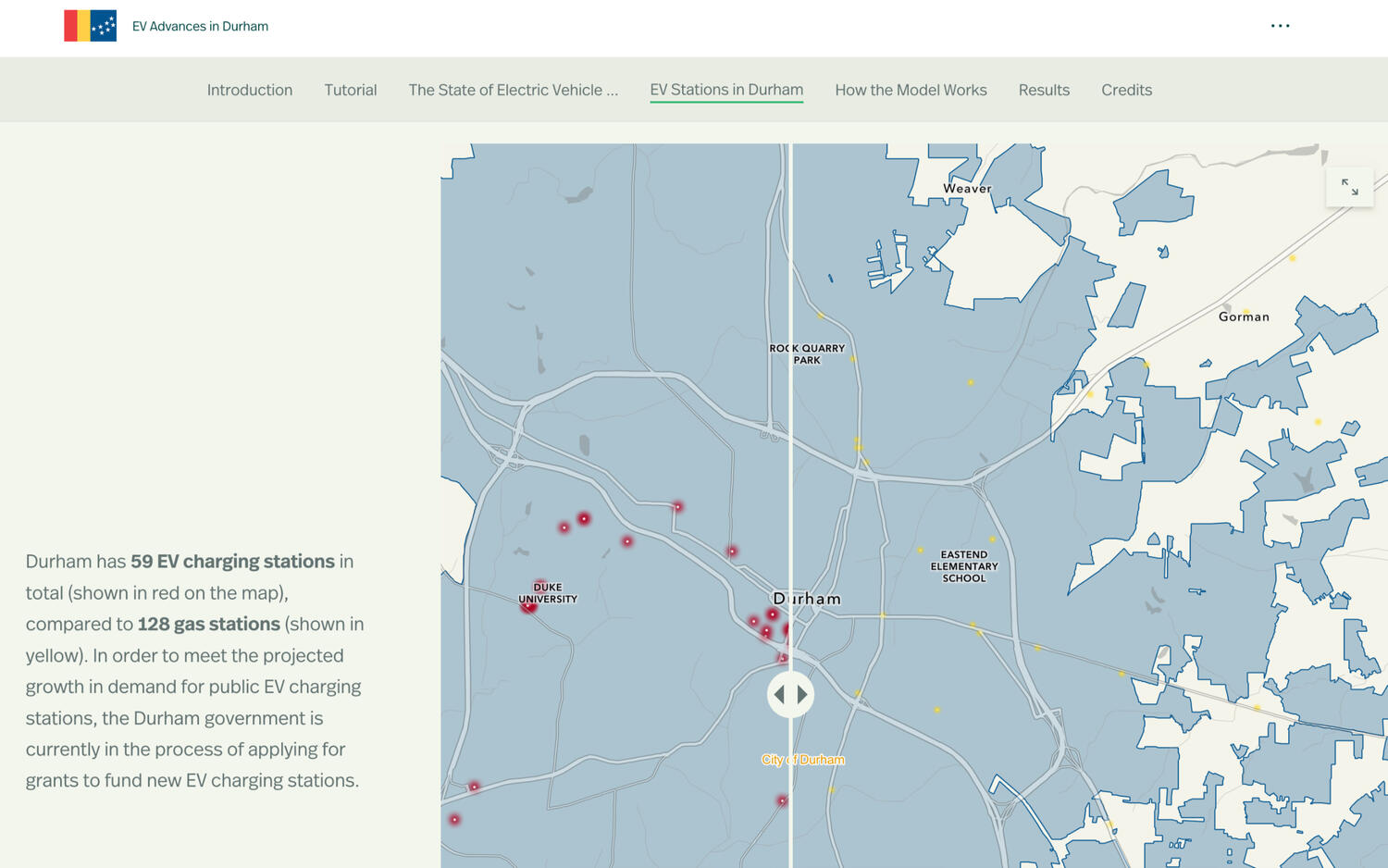Click the right arrow on swipe handle
Viewport: 1388px width, 868px height.
802,694
